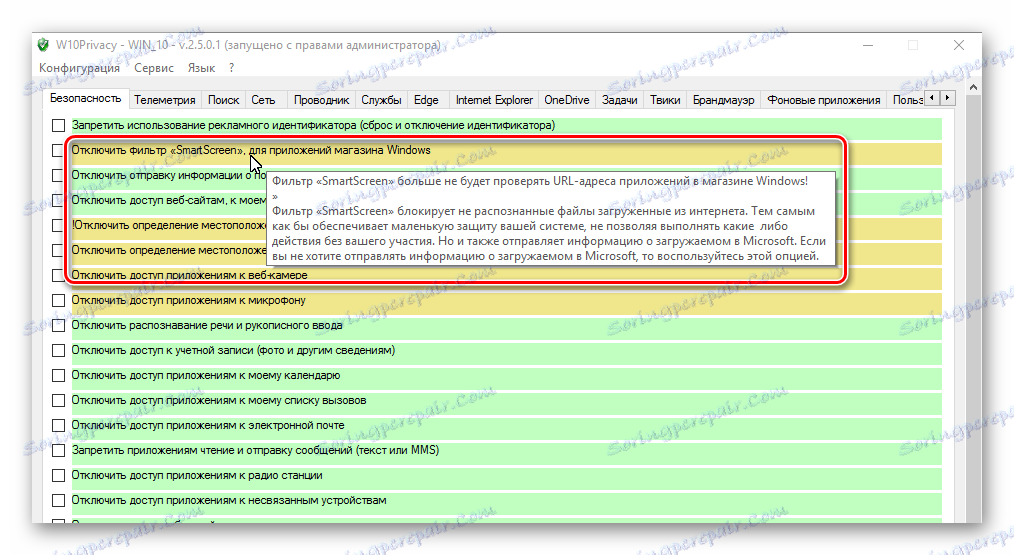Open the ? help menu
The image size is (1014, 555).
(x=232, y=68)
